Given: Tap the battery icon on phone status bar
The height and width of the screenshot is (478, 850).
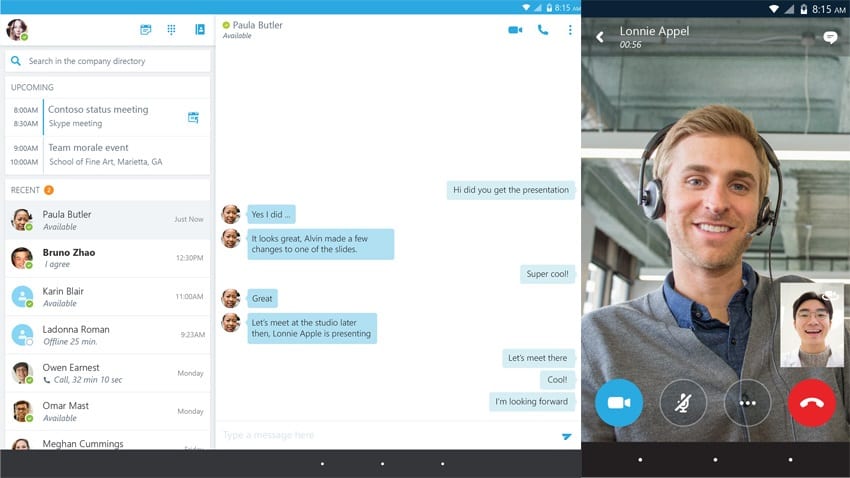Looking at the screenshot, I should coord(803,9).
